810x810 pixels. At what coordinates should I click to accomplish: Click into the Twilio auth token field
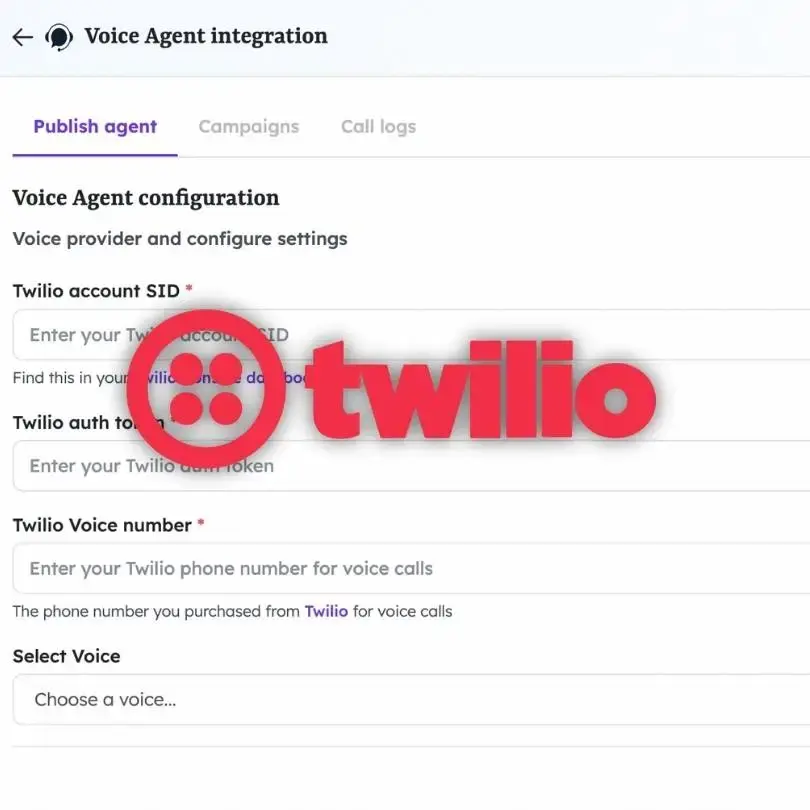coord(411,466)
